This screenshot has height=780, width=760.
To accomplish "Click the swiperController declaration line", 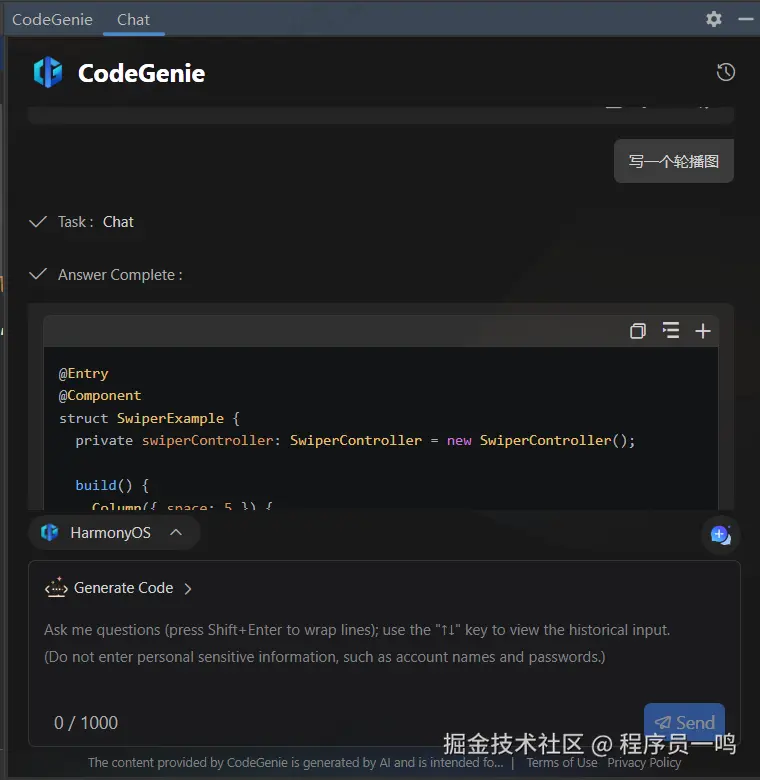I will point(355,441).
